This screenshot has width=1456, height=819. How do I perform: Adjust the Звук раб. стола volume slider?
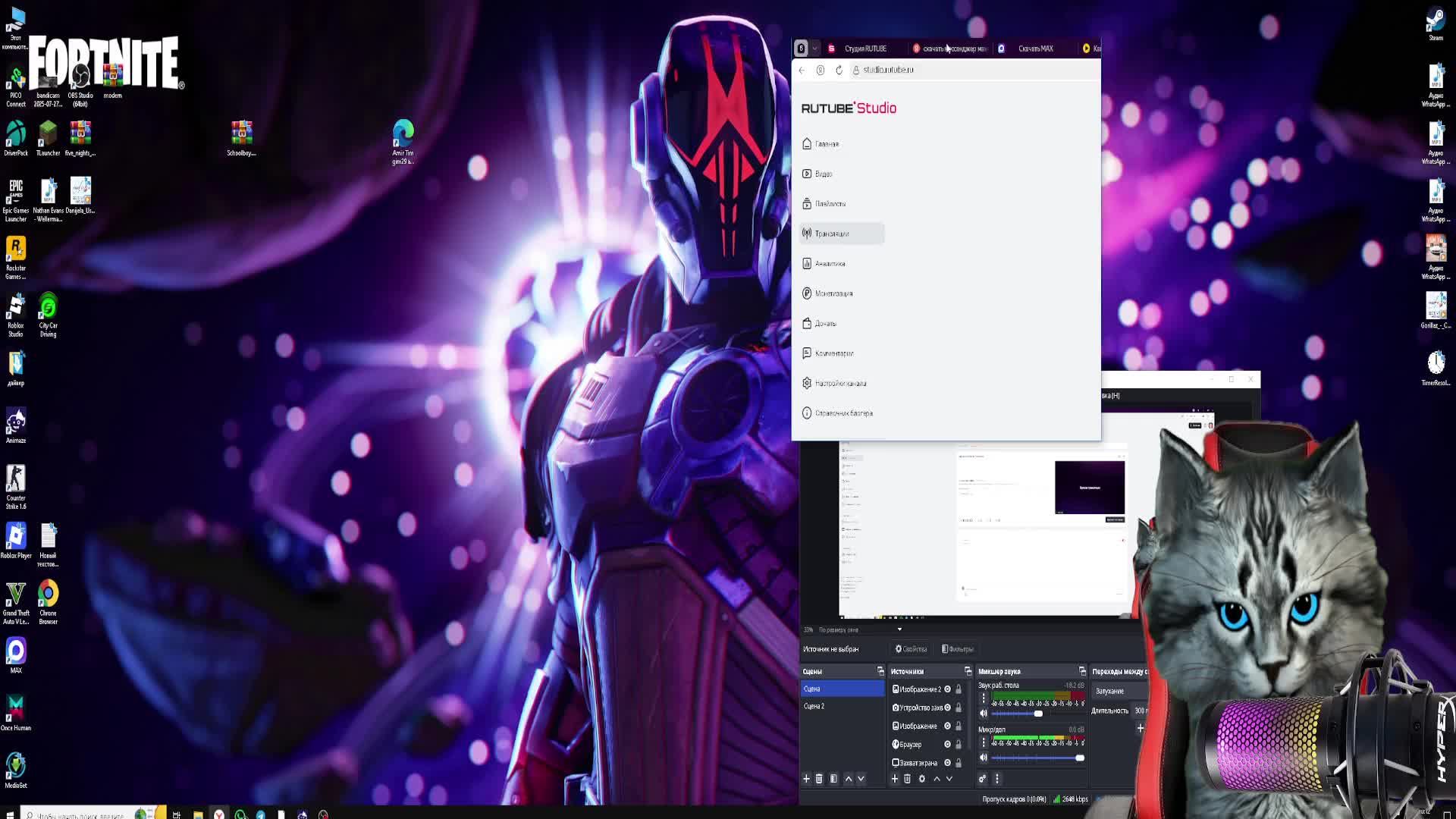(1038, 714)
